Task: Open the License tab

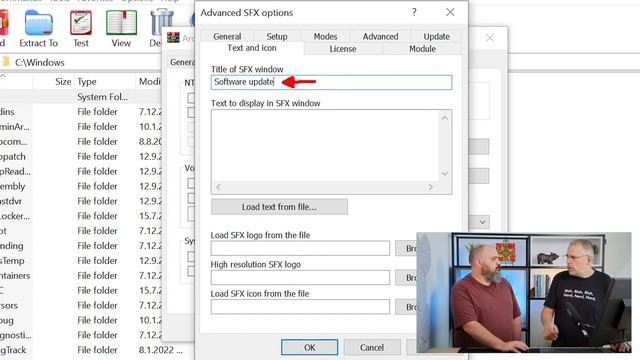Action: coord(343,49)
